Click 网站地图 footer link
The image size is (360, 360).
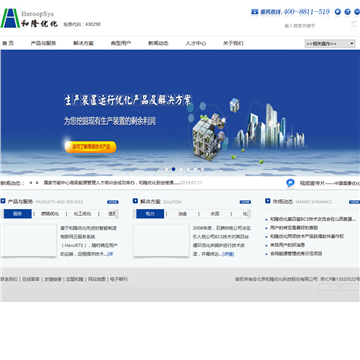pos(97,279)
